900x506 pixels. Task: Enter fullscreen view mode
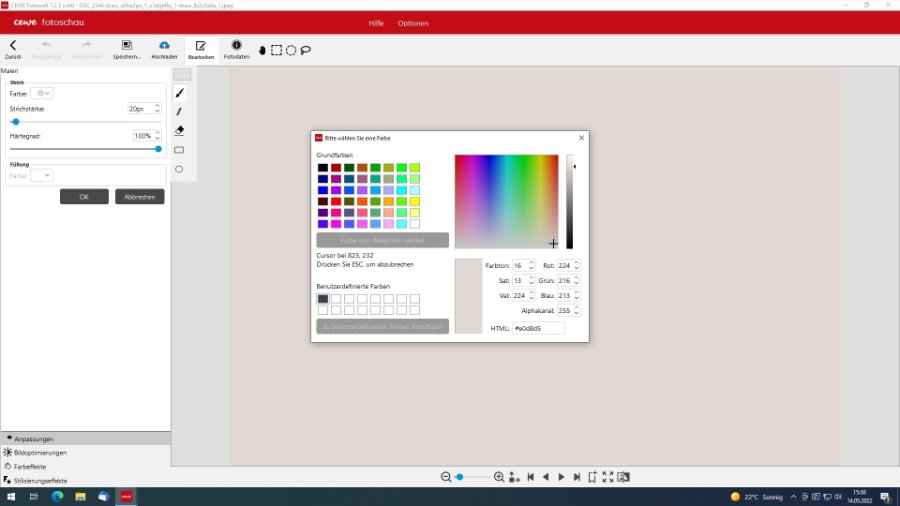608,477
